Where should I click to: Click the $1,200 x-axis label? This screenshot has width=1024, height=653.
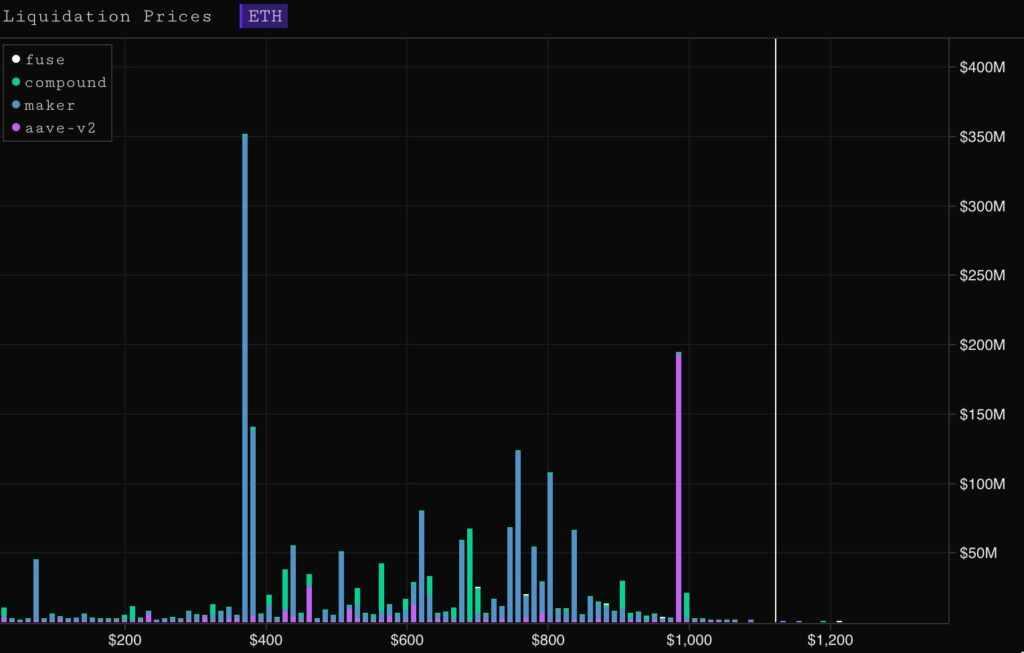pos(830,640)
